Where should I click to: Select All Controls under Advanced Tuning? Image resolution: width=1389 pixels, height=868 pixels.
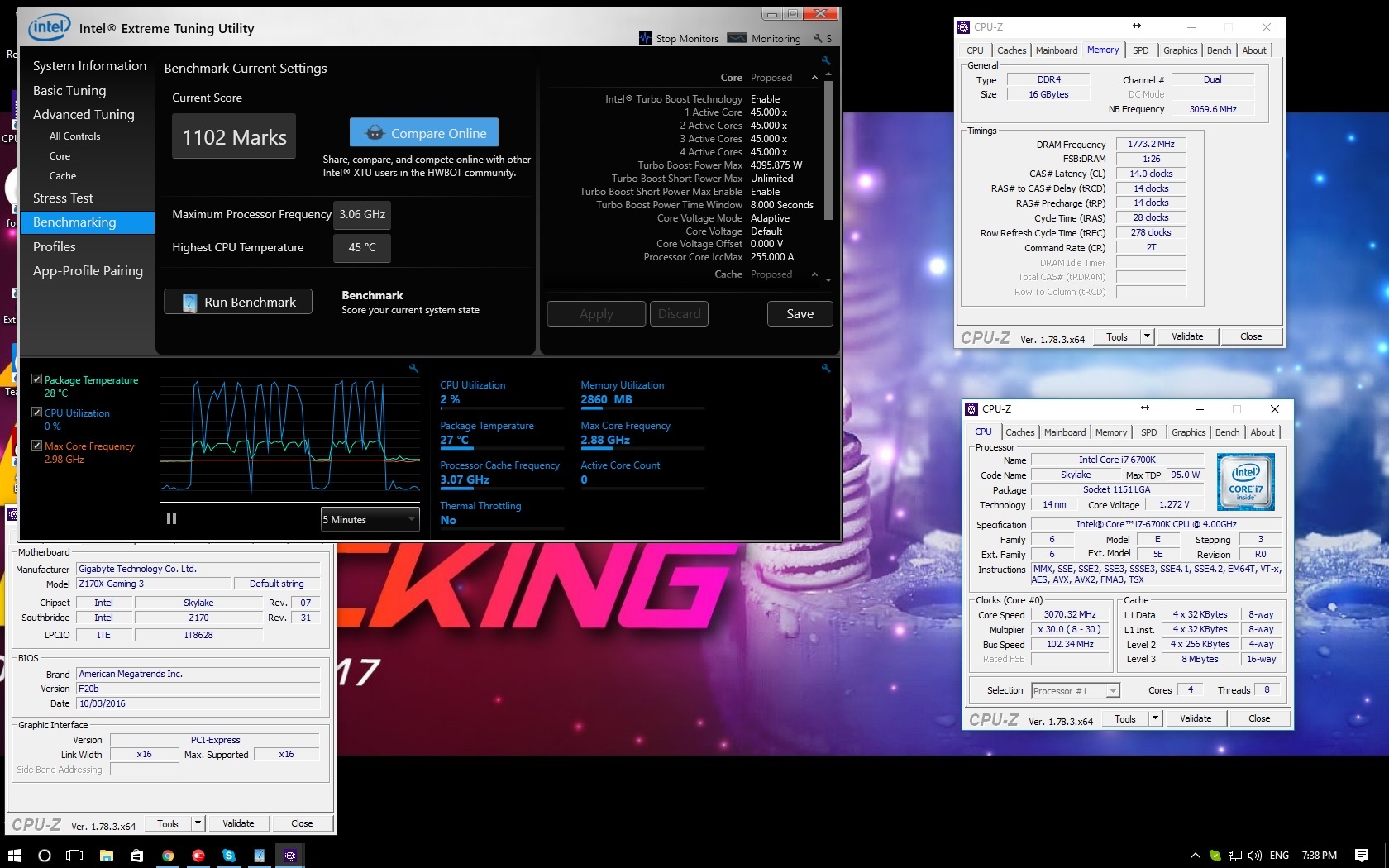pos(74,136)
